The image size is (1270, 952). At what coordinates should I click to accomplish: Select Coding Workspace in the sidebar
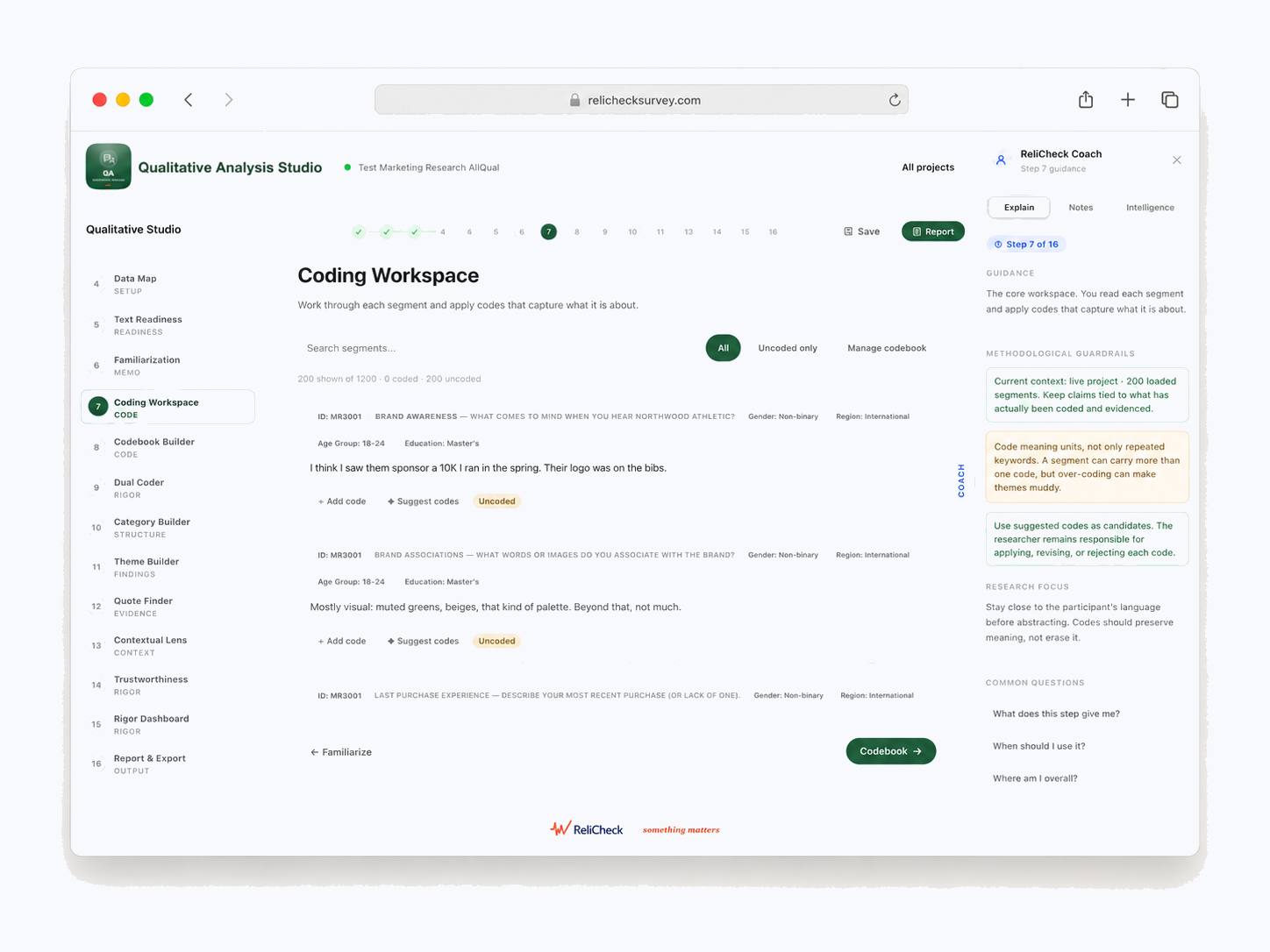pos(168,408)
